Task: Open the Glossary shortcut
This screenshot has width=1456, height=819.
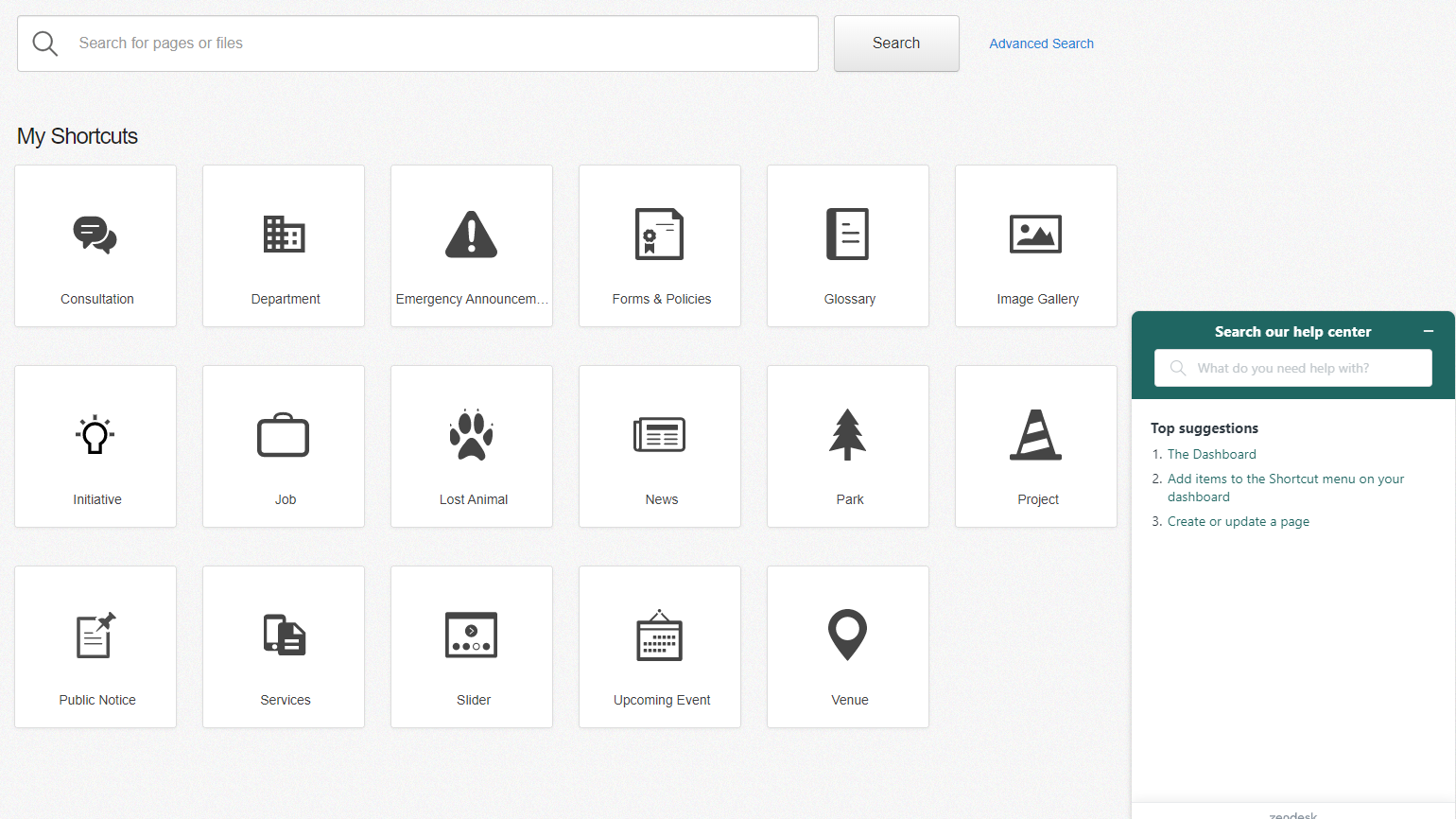Action: [x=847, y=246]
